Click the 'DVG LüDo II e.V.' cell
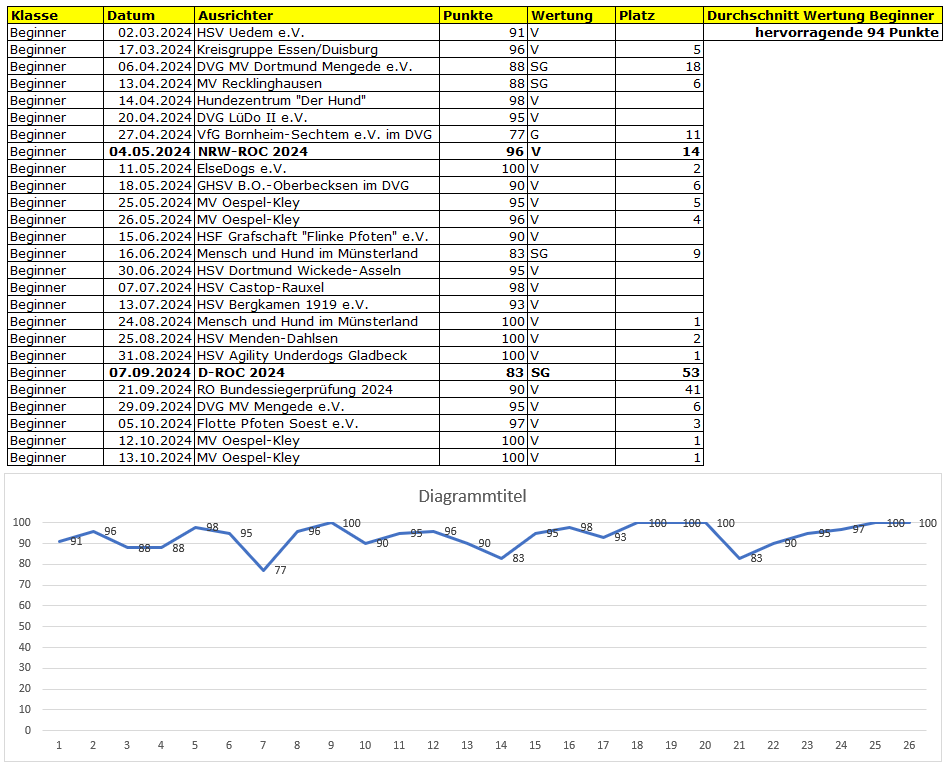This screenshot has width=946, height=768. click(317, 117)
